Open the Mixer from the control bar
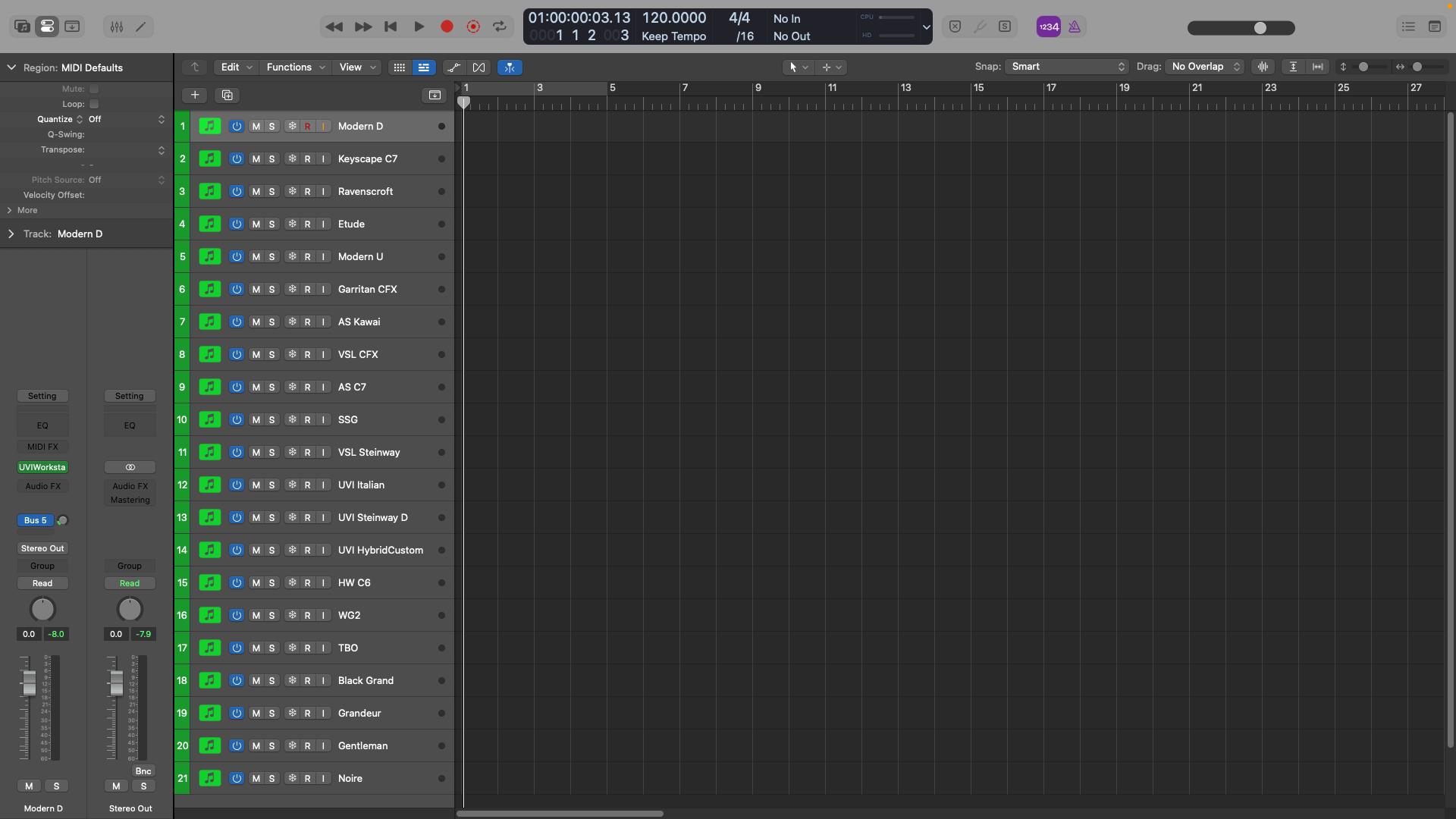The height and width of the screenshot is (819, 1456). (x=117, y=27)
